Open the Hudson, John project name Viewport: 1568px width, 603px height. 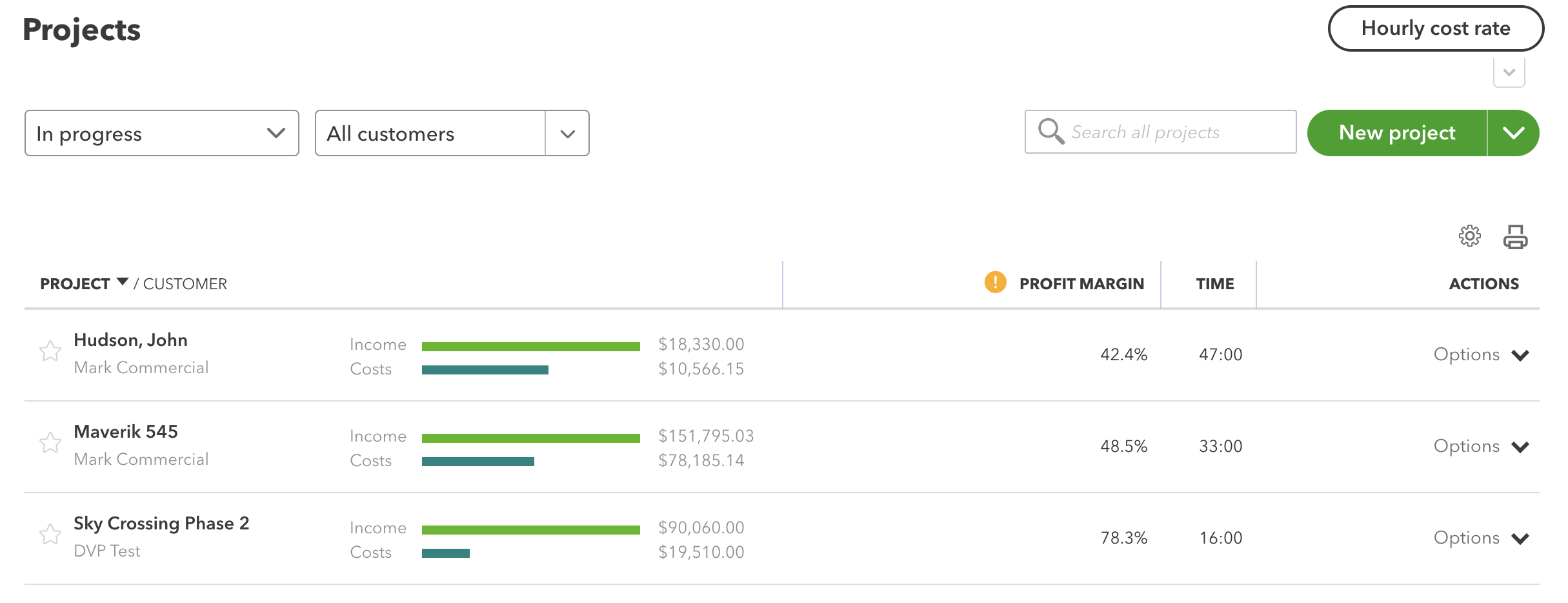pos(130,340)
